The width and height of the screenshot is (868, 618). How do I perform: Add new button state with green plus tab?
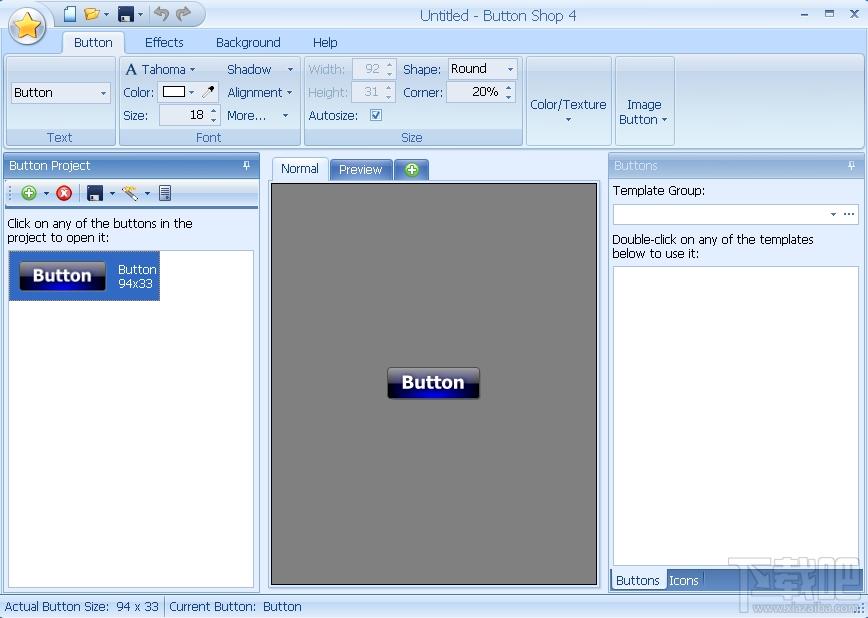411,169
